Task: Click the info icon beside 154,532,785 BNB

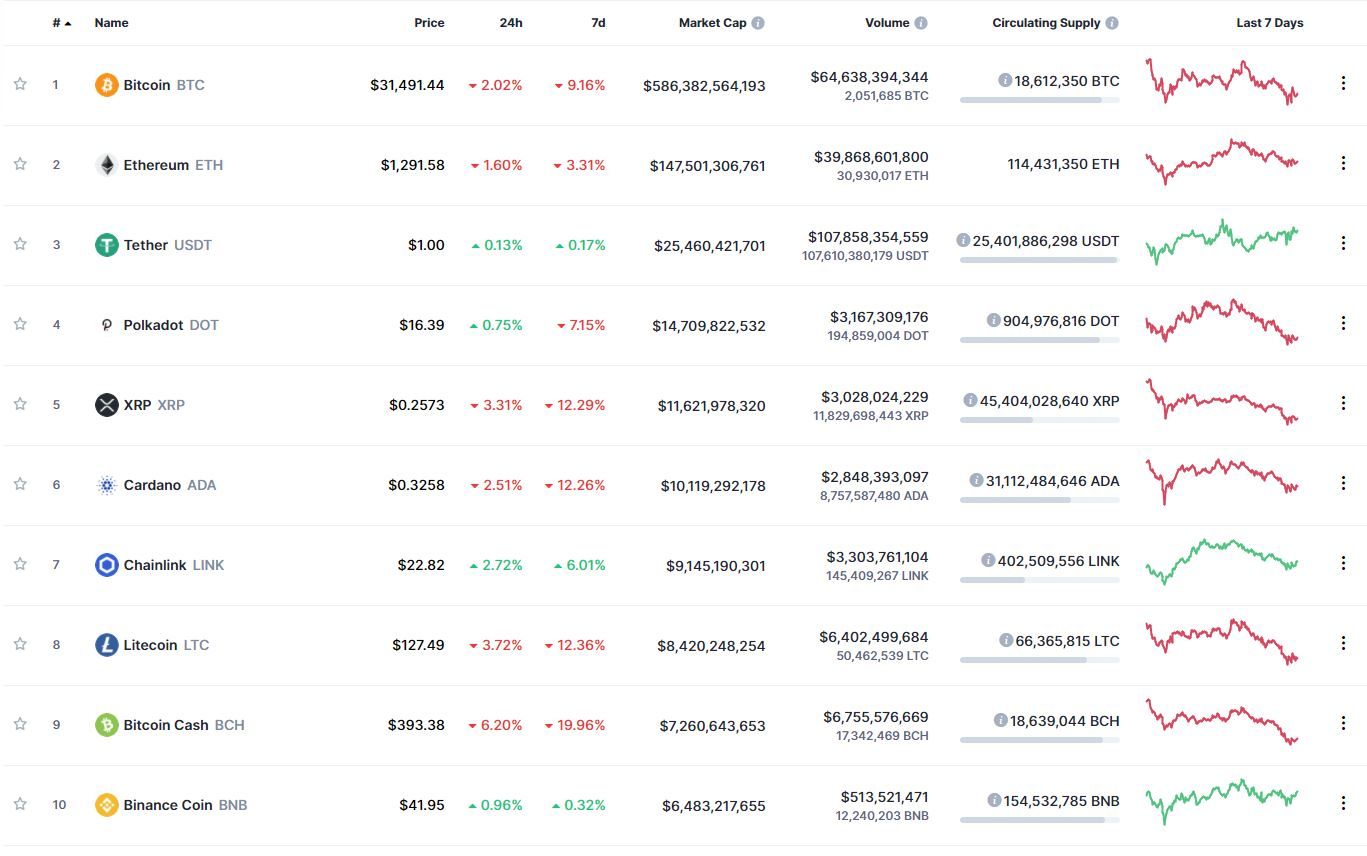Action: [994, 801]
